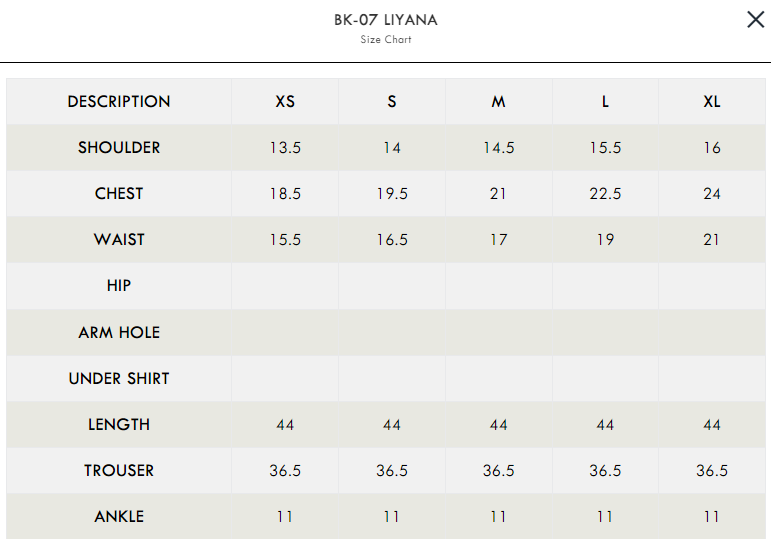
Task: Click the ARM HOLE row label
Action: pyautogui.click(x=119, y=332)
